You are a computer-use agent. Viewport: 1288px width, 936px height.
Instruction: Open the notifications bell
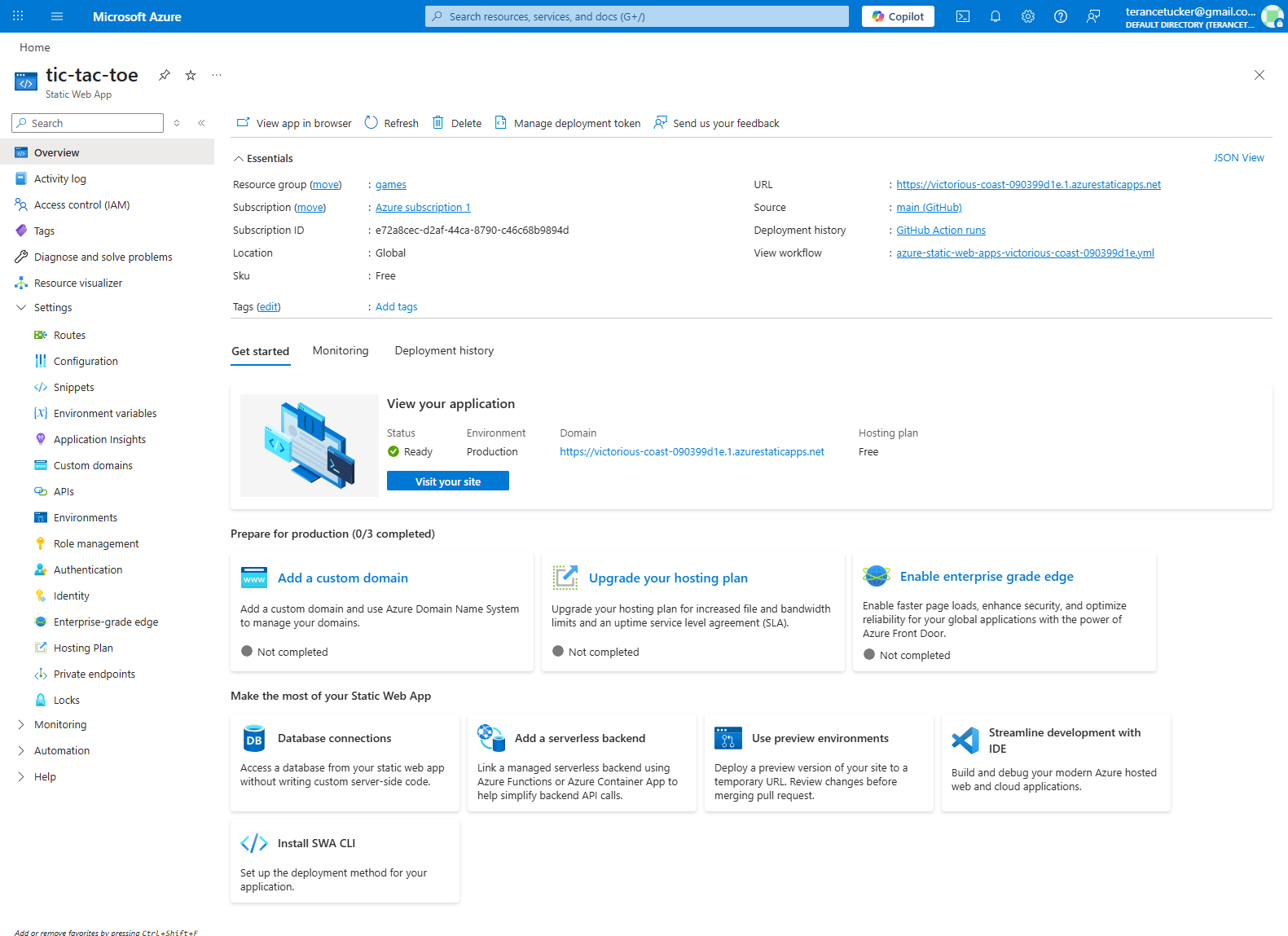pyautogui.click(x=996, y=16)
